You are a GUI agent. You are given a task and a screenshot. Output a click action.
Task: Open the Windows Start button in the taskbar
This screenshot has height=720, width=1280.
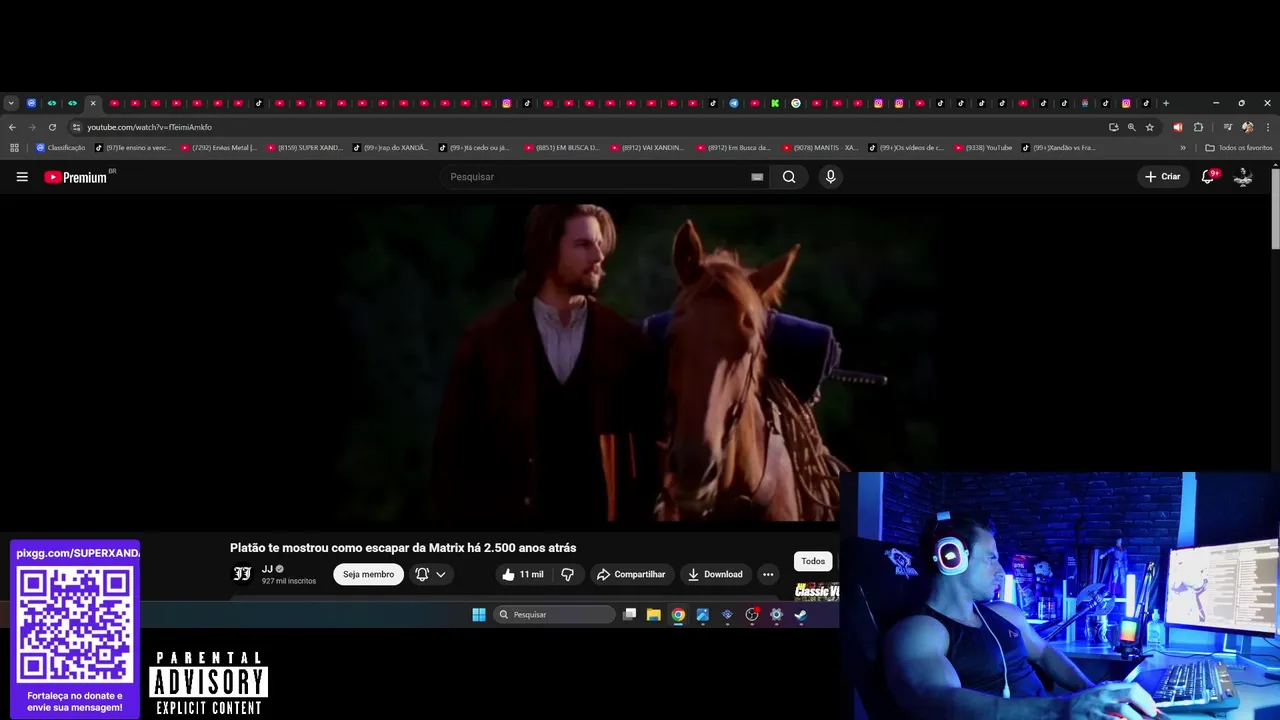coord(479,615)
